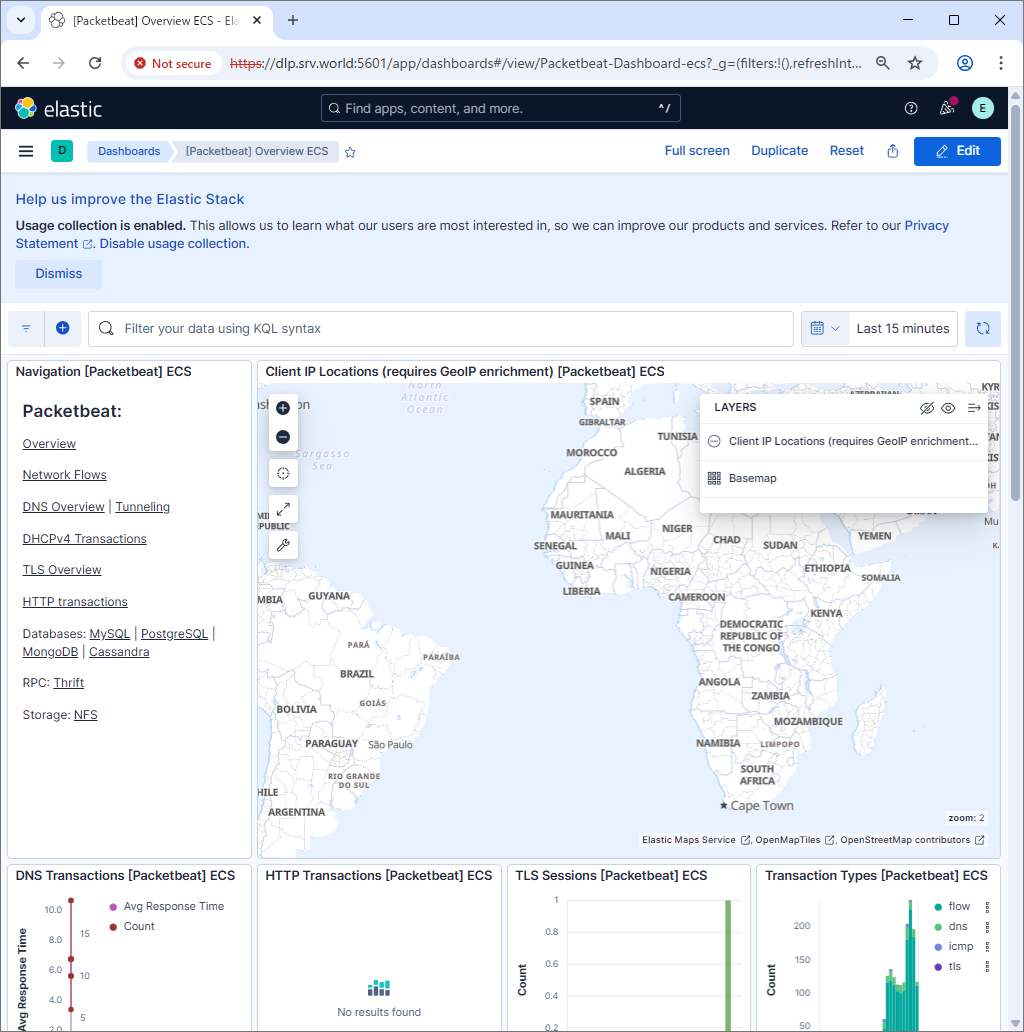The image size is (1024, 1032).
Task: Collapse the Layers panel
Action: click(974, 408)
